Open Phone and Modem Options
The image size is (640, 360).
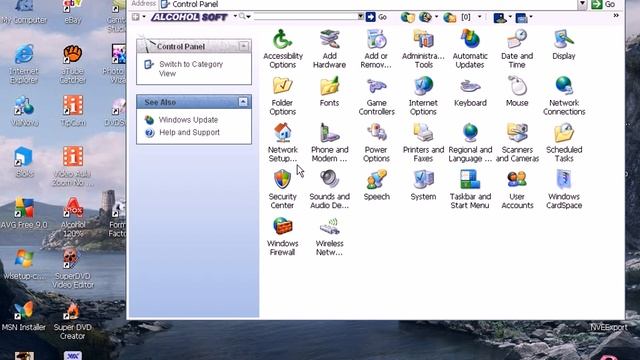pos(329,143)
